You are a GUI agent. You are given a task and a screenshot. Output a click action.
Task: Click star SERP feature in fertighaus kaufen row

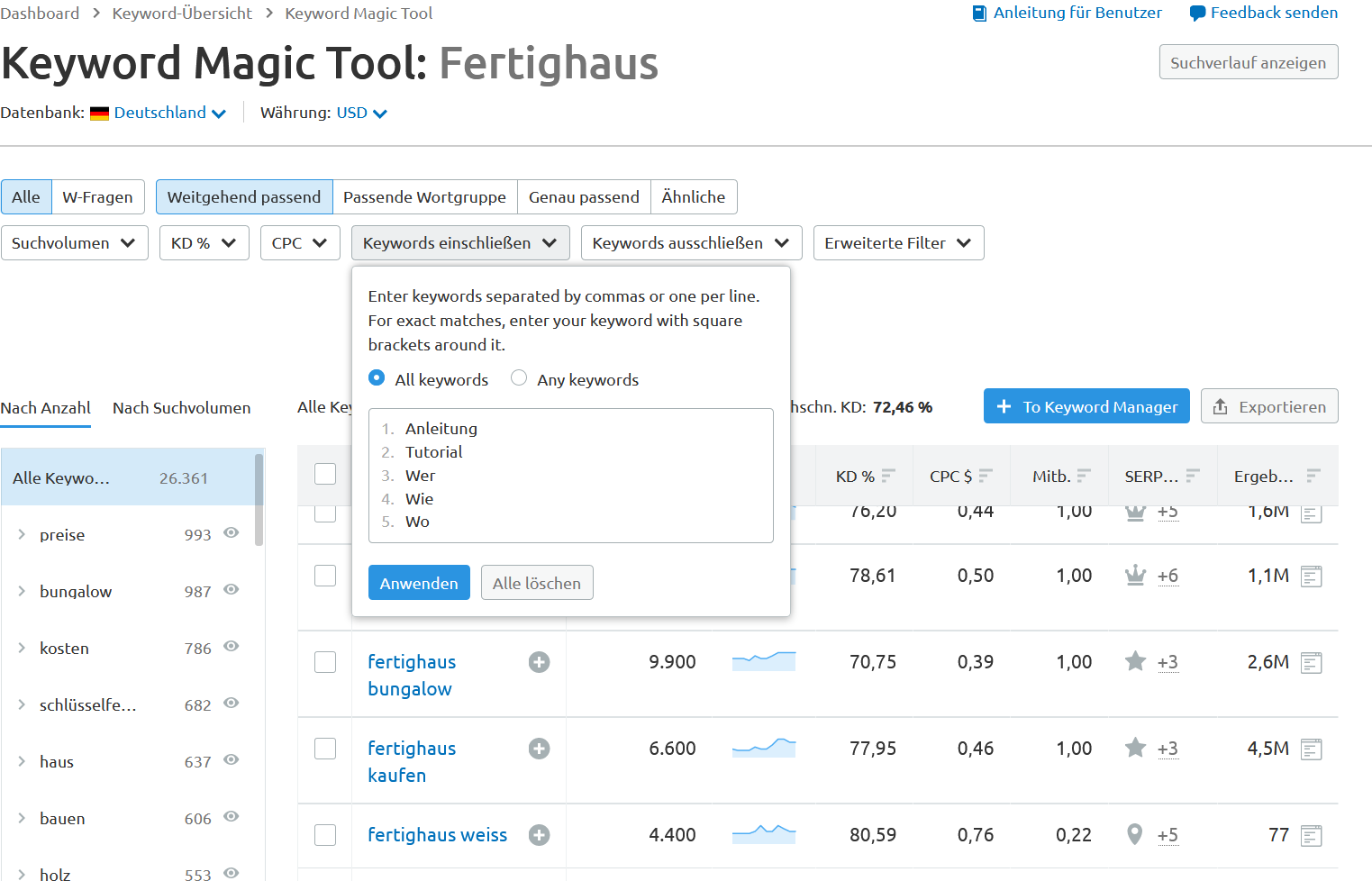pos(1135,748)
